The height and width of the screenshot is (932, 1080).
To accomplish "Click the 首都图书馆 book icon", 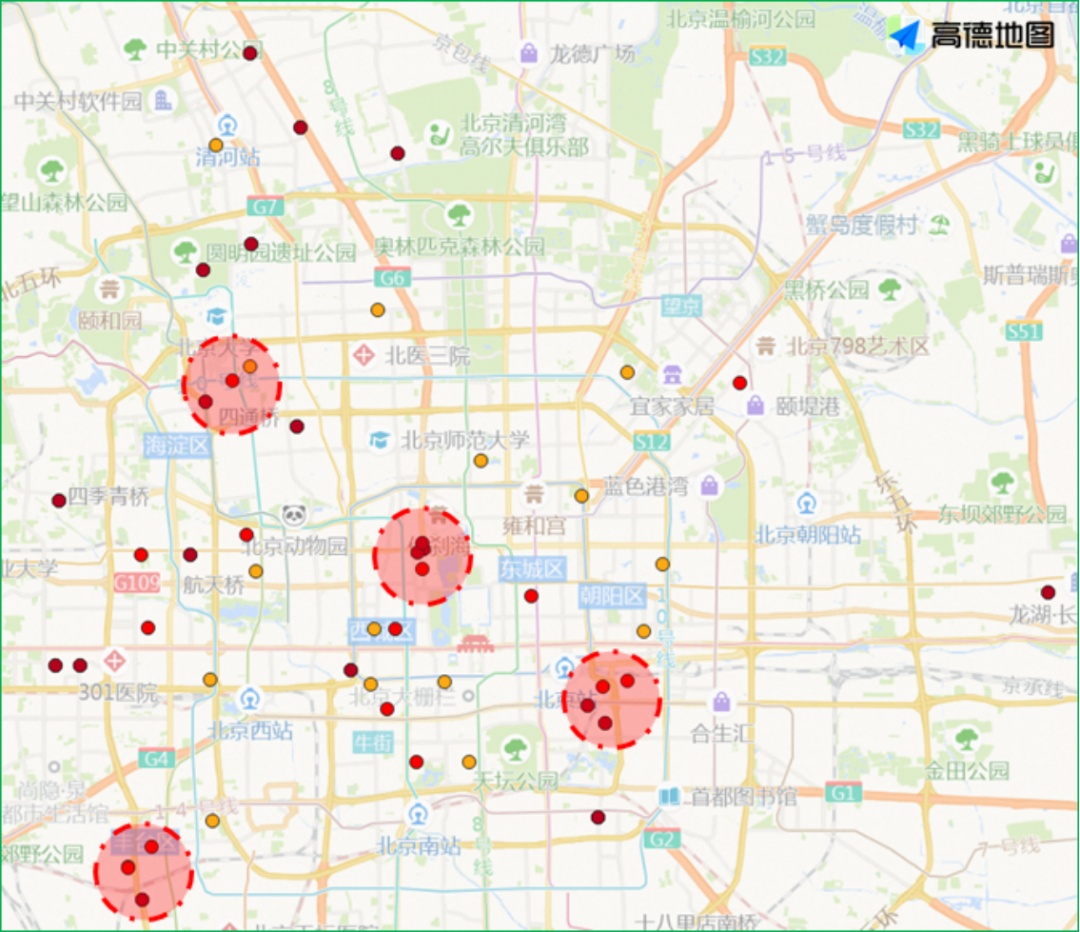I will [667, 796].
